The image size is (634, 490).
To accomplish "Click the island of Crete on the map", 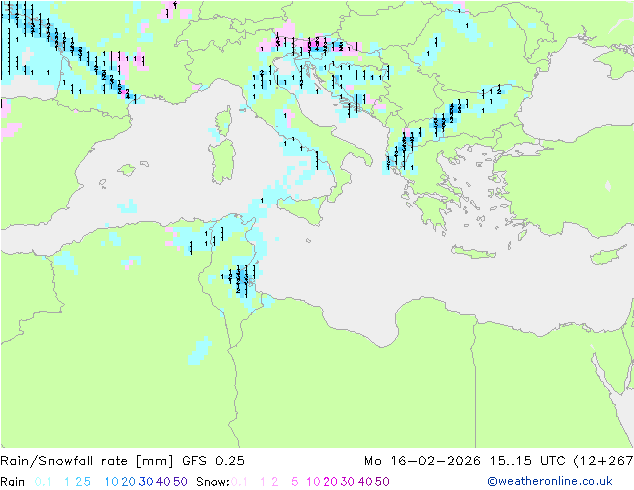I will [473, 252].
